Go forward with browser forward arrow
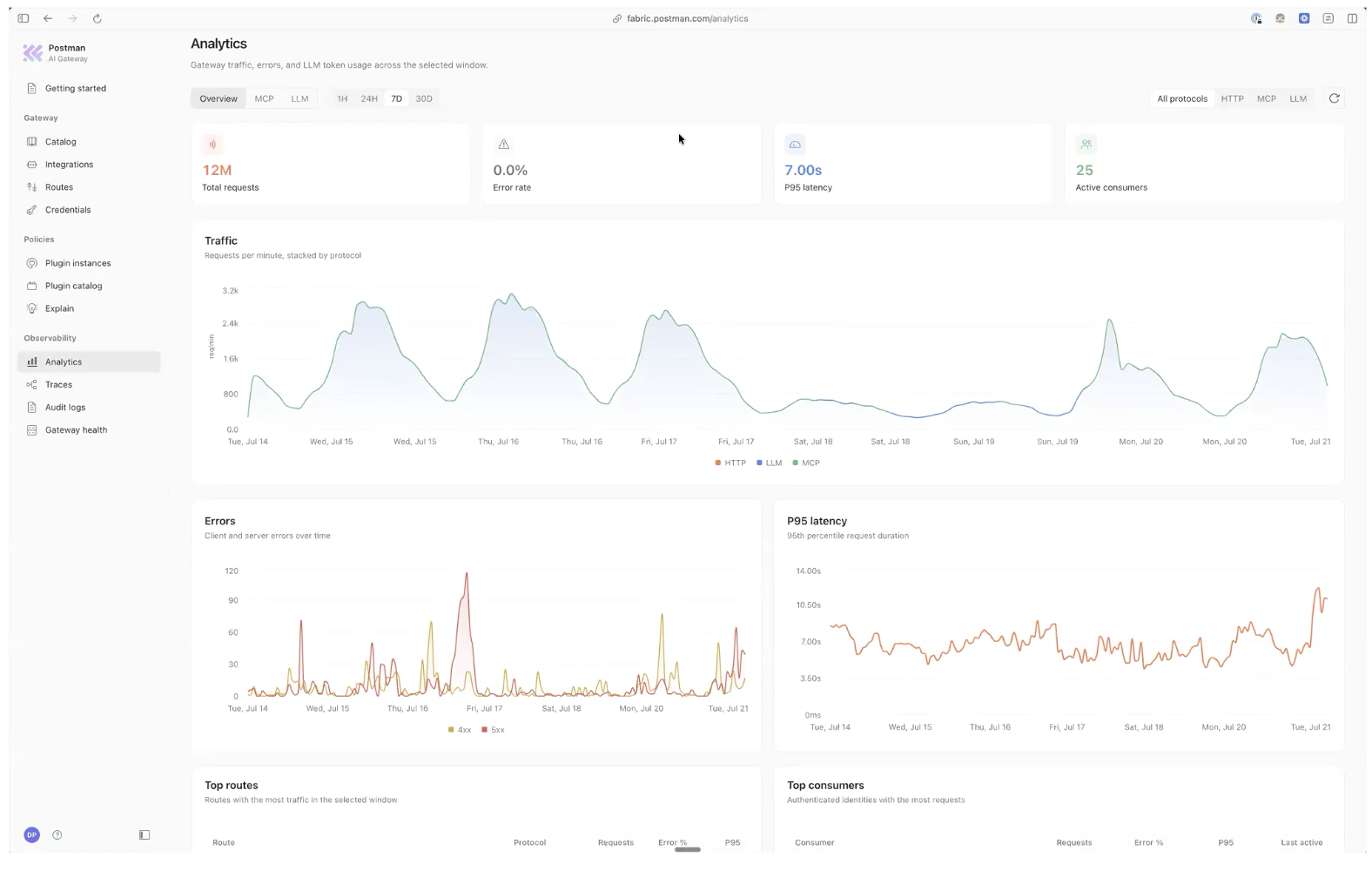Image resolution: width=1372 pixels, height=871 pixels. [x=72, y=18]
